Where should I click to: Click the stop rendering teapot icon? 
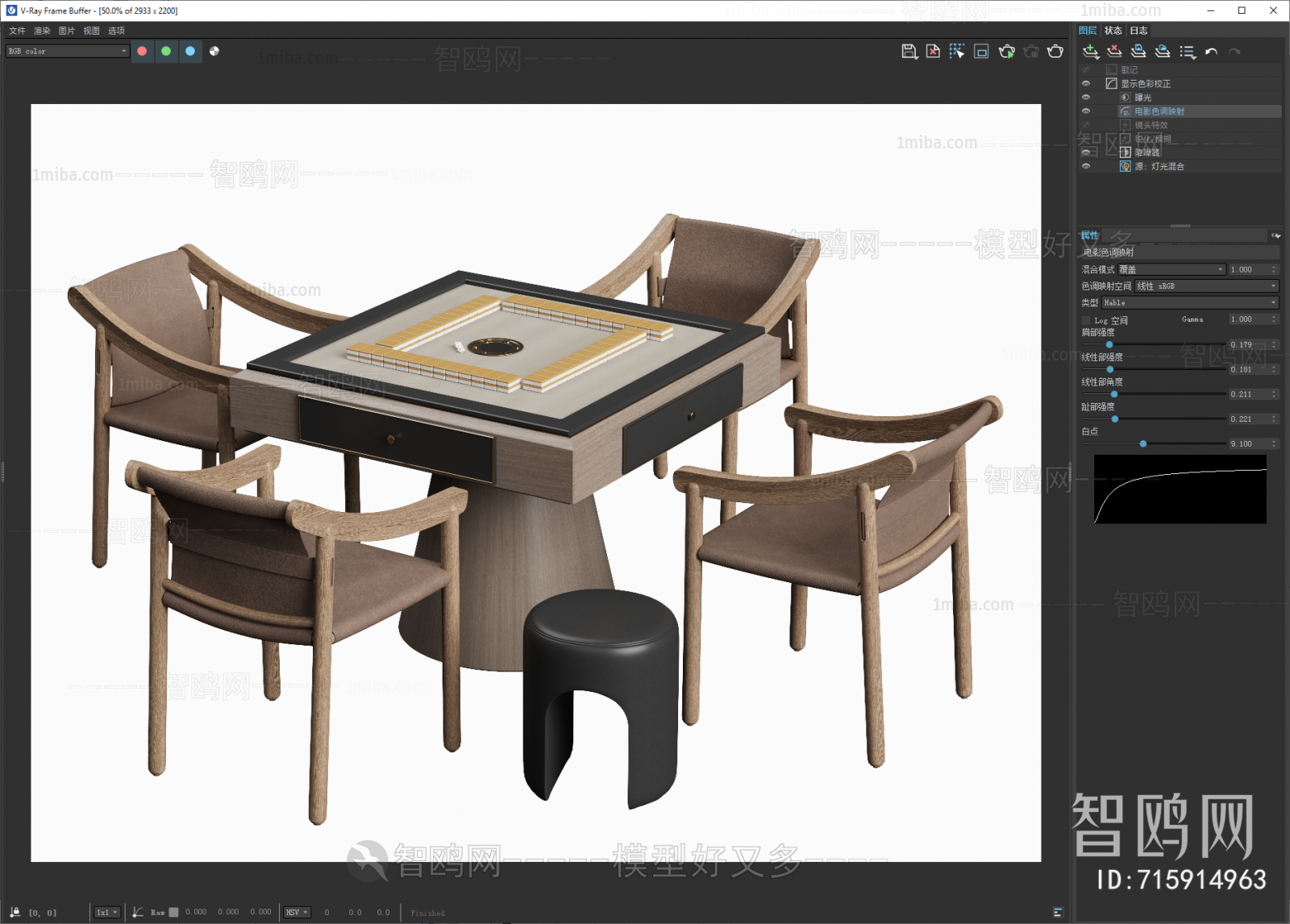point(1030,52)
